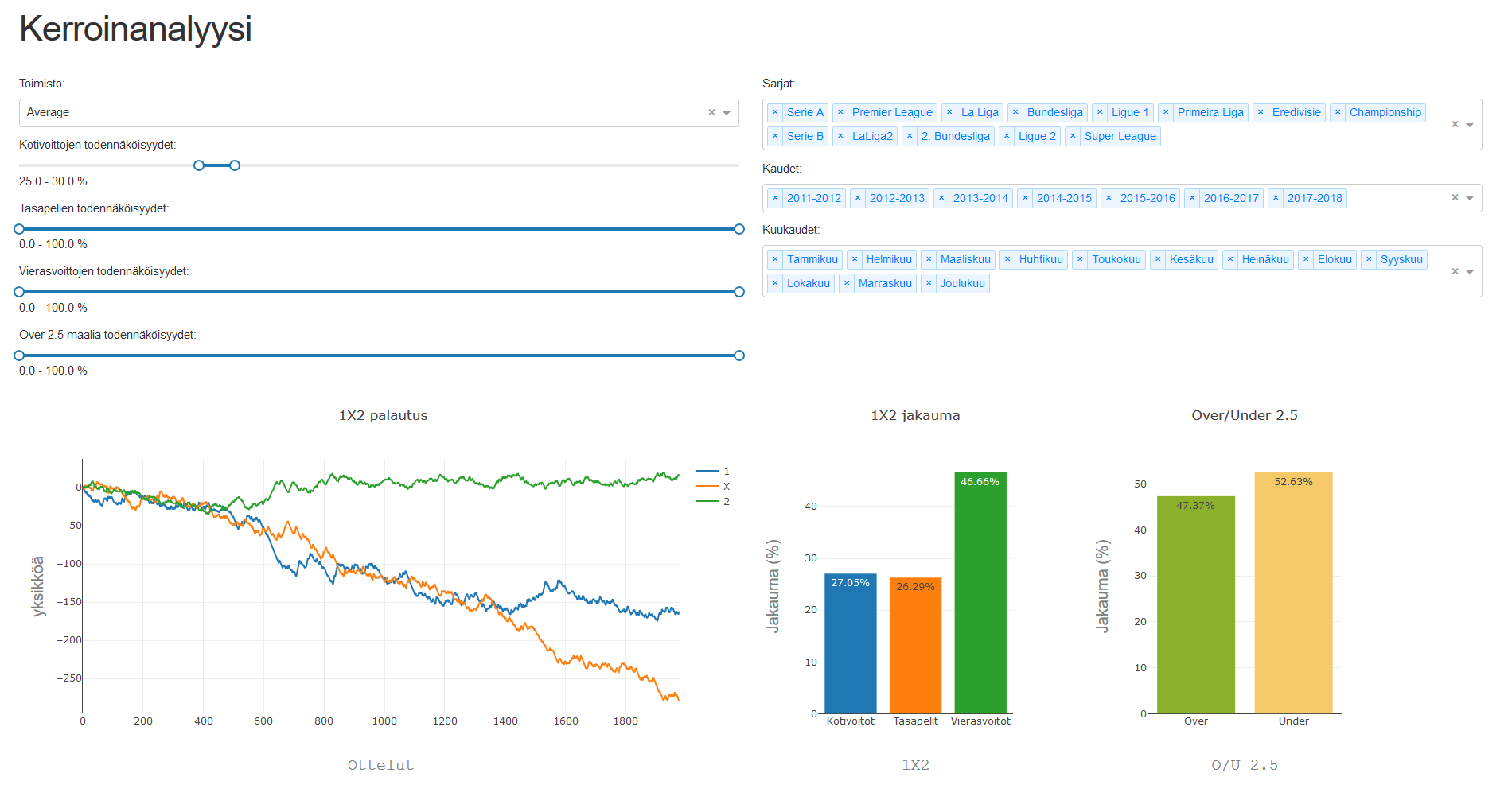The height and width of the screenshot is (812, 1508).
Task: Remove the Serie A league tag
Action: 775,113
